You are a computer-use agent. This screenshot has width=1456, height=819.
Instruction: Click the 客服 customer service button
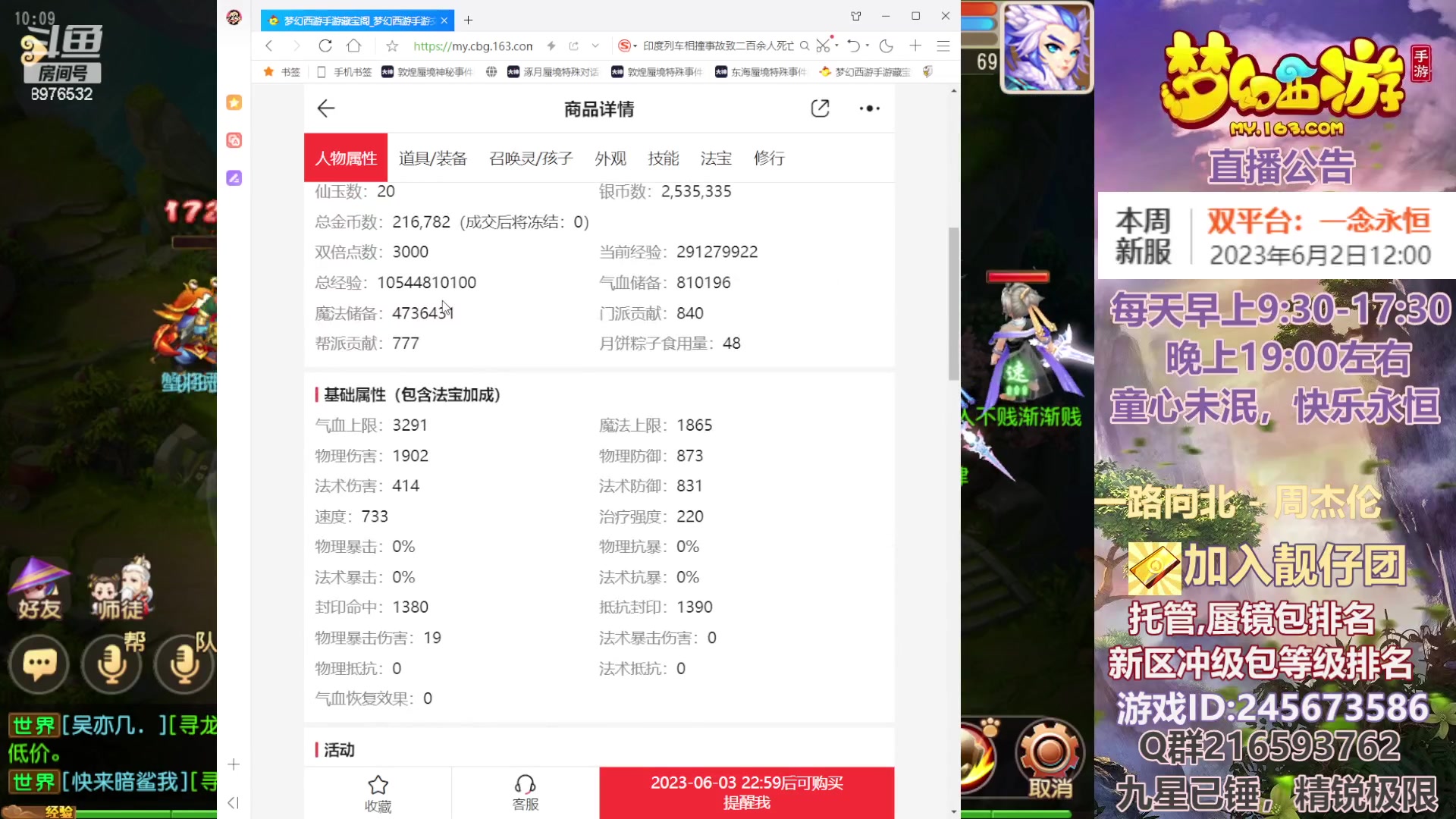[x=526, y=793]
